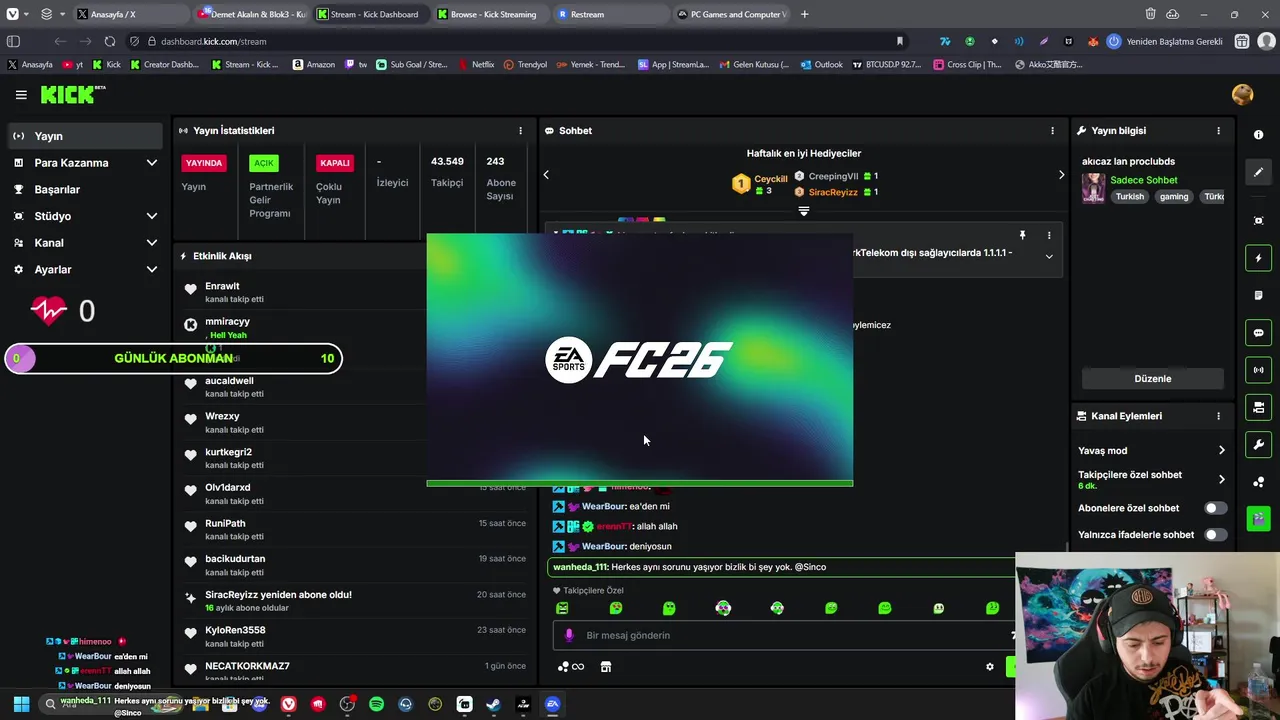Viewport: 1280px width, 720px height.
Task: Select Yayın in the left sidebar
Action: tap(85, 136)
